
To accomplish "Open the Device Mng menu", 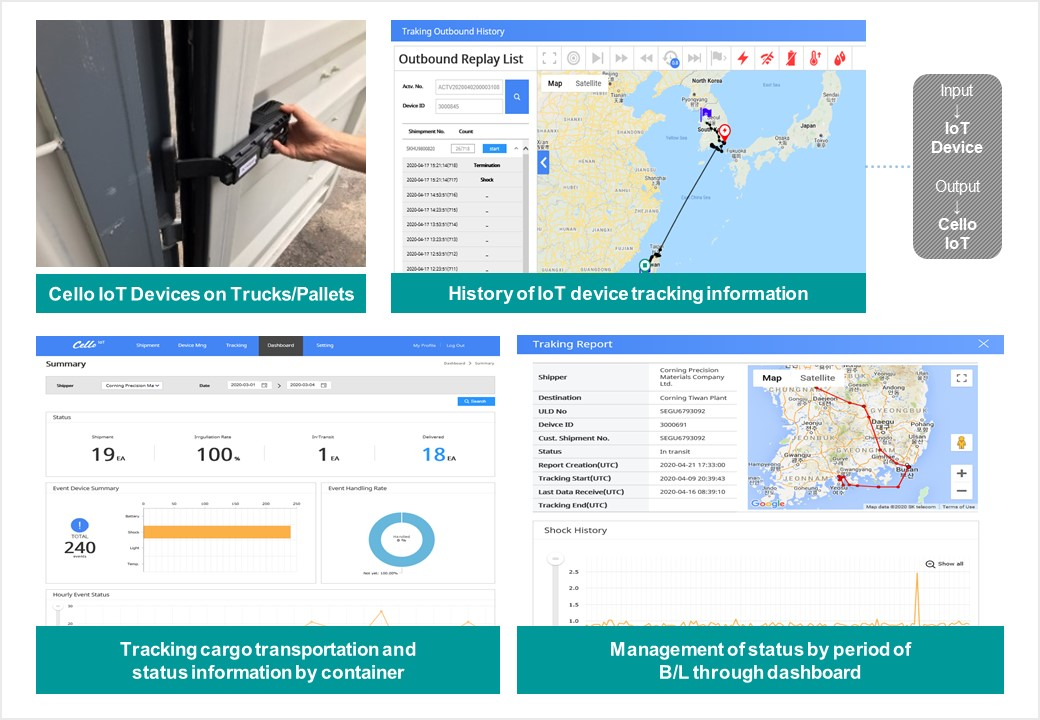I will [192, 345].
